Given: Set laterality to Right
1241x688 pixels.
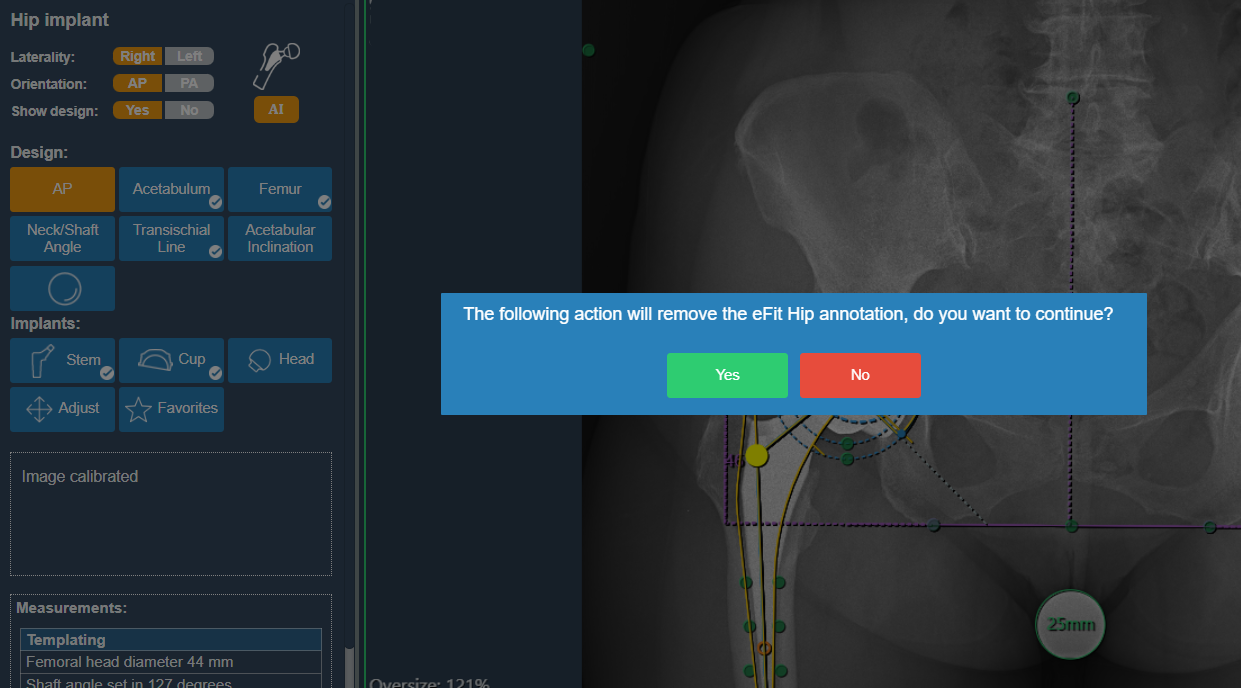Looking at the screenshot, I should (x=137, y=57).
